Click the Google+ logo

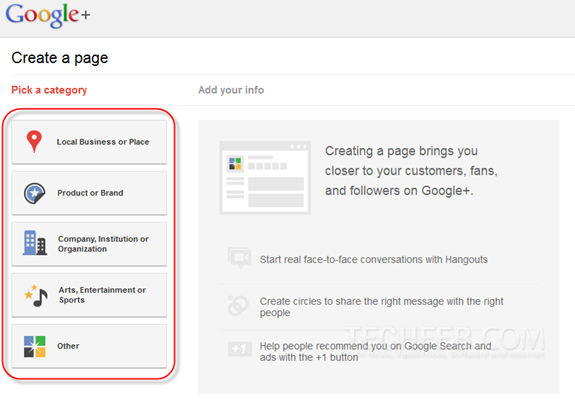[48, 15]
